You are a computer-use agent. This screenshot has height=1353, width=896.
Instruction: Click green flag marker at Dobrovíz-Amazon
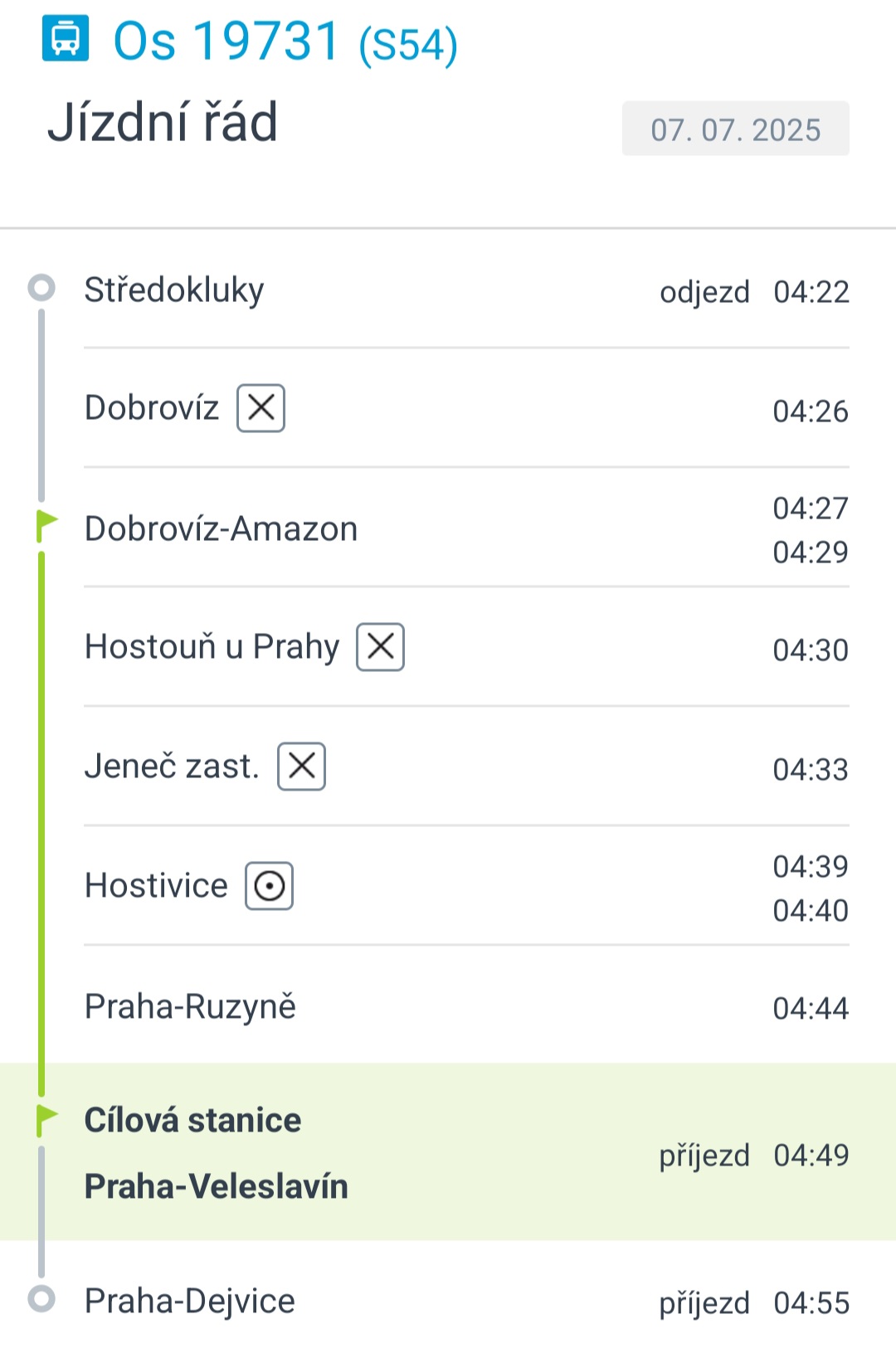pos(46,527)
